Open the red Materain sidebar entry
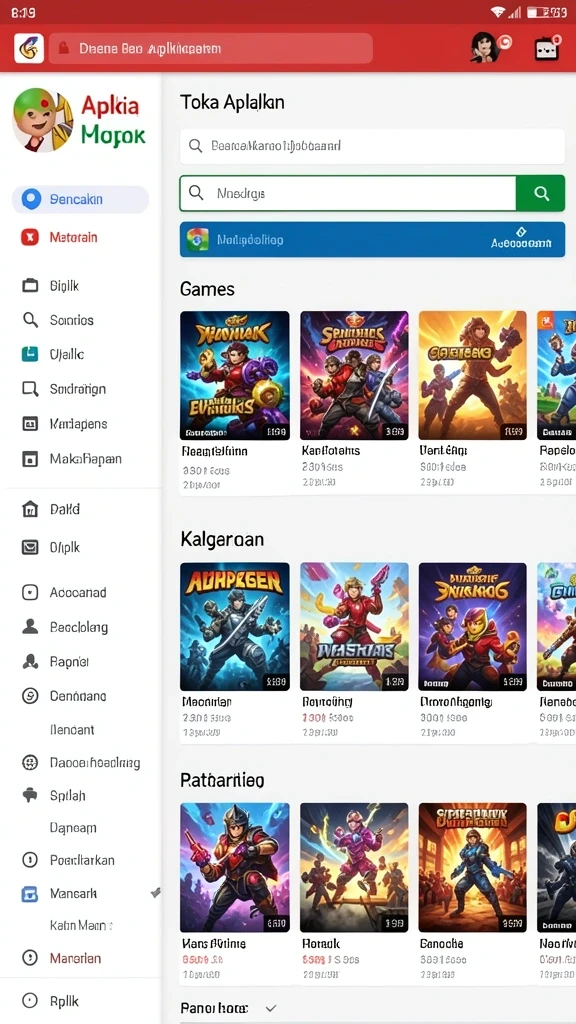Viewport: 576px width, 1024px height. coord(73,237)
